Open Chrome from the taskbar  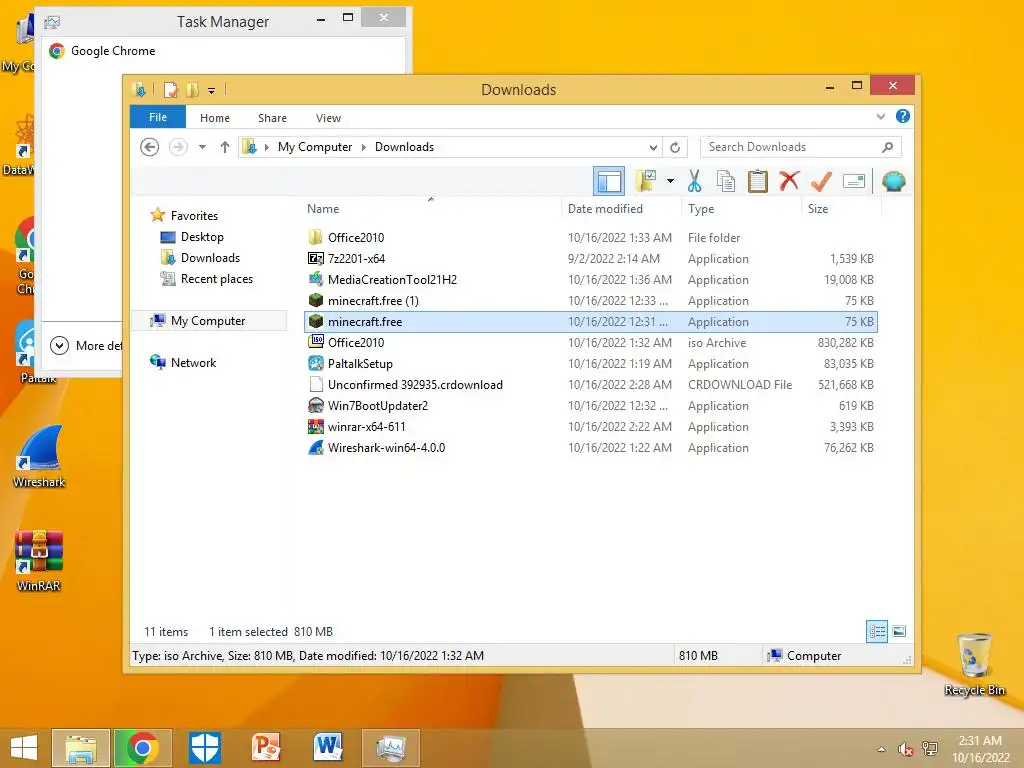[142, 748]
